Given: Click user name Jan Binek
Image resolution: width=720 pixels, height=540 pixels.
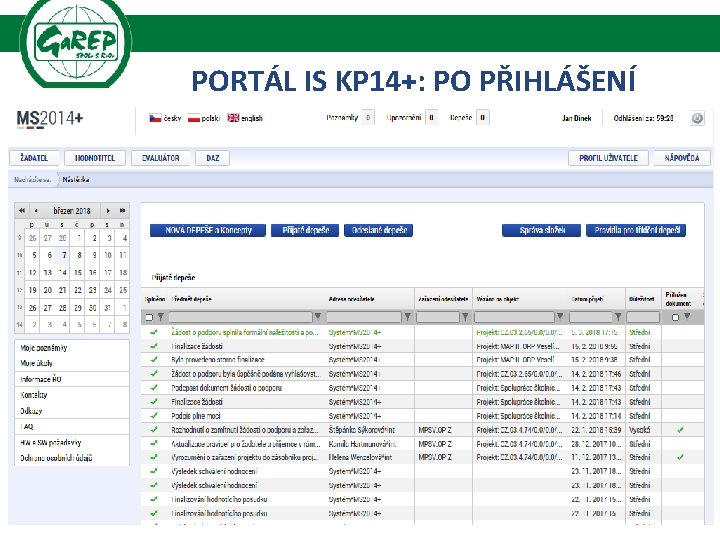Looking at the screenshot, I should 576,118.
